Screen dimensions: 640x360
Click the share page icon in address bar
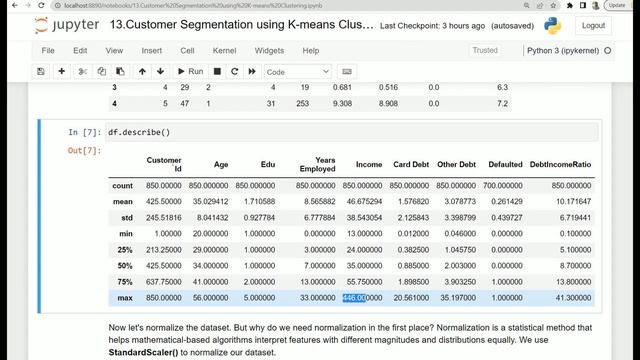(540, 5)
